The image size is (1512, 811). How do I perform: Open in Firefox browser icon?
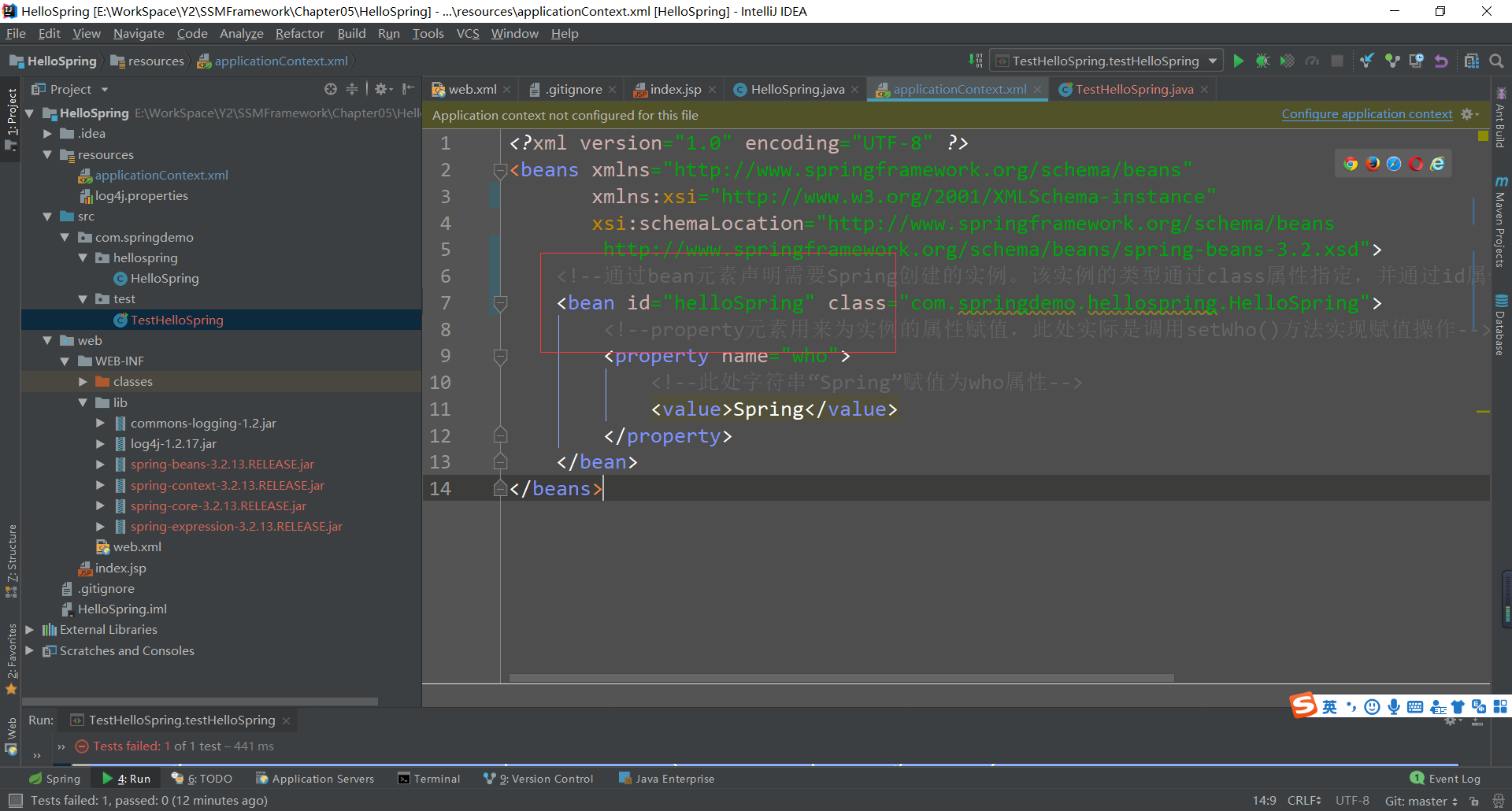(1373, 164)
